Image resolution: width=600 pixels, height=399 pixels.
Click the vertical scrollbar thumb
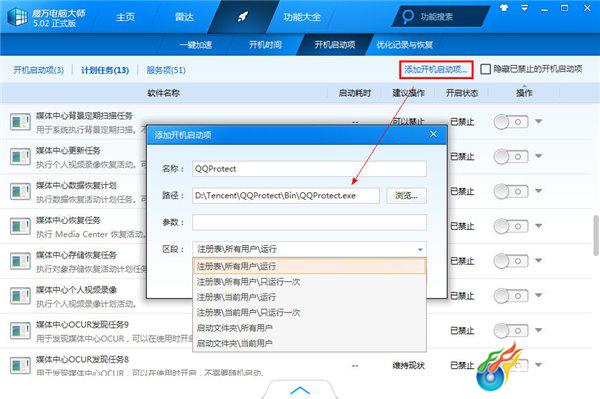[x=596, y=235]
